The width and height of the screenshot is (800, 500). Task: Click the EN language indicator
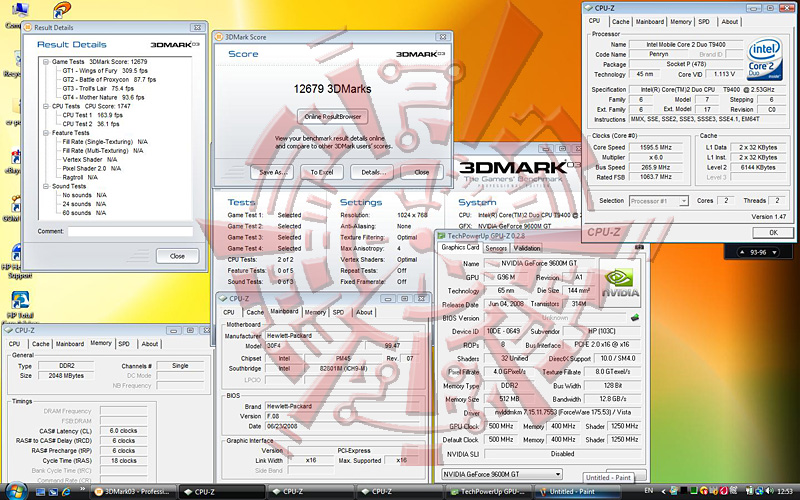pyautogui.click(x=648, y=491)
